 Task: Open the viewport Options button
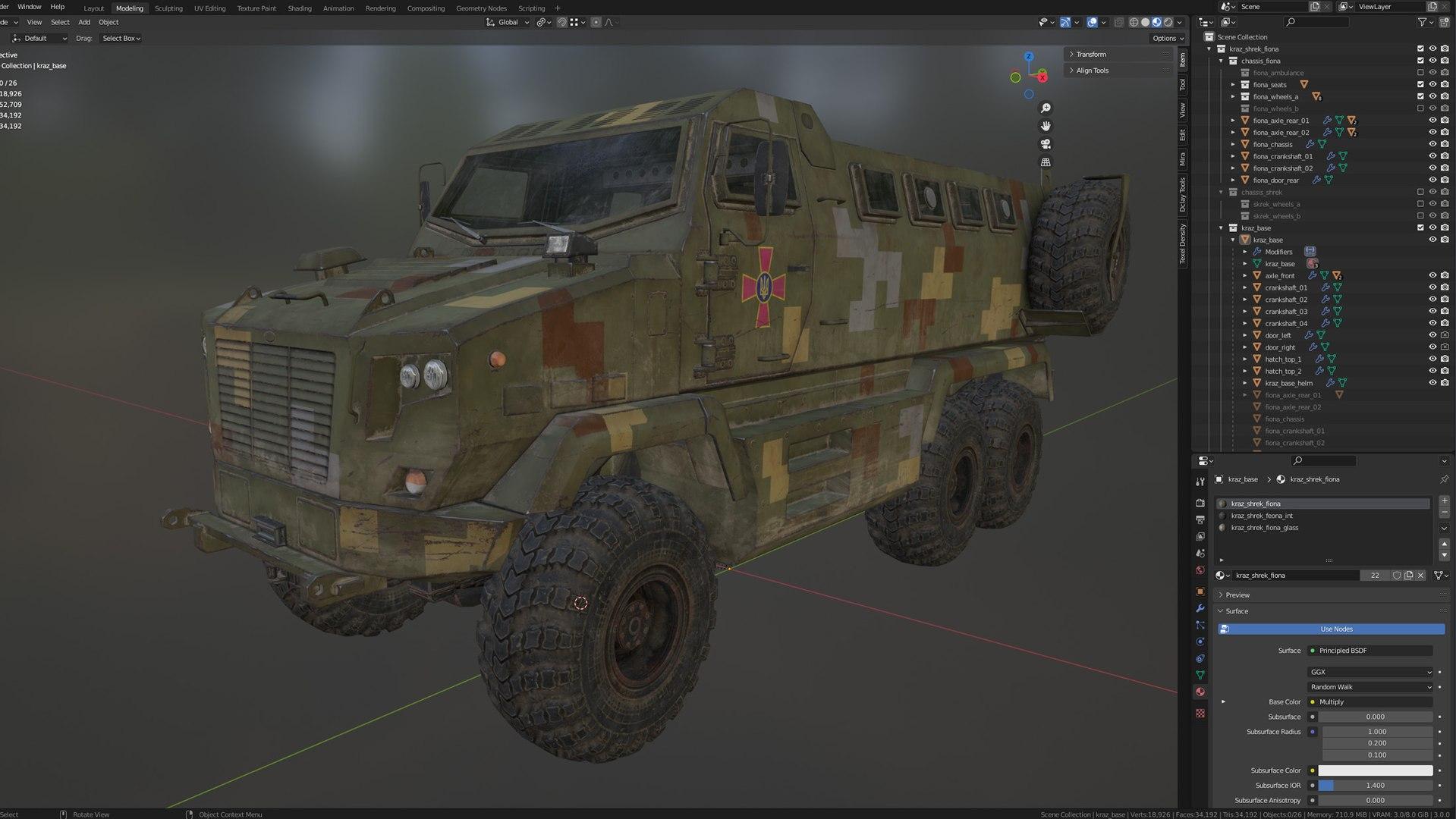coord(1167,38)
